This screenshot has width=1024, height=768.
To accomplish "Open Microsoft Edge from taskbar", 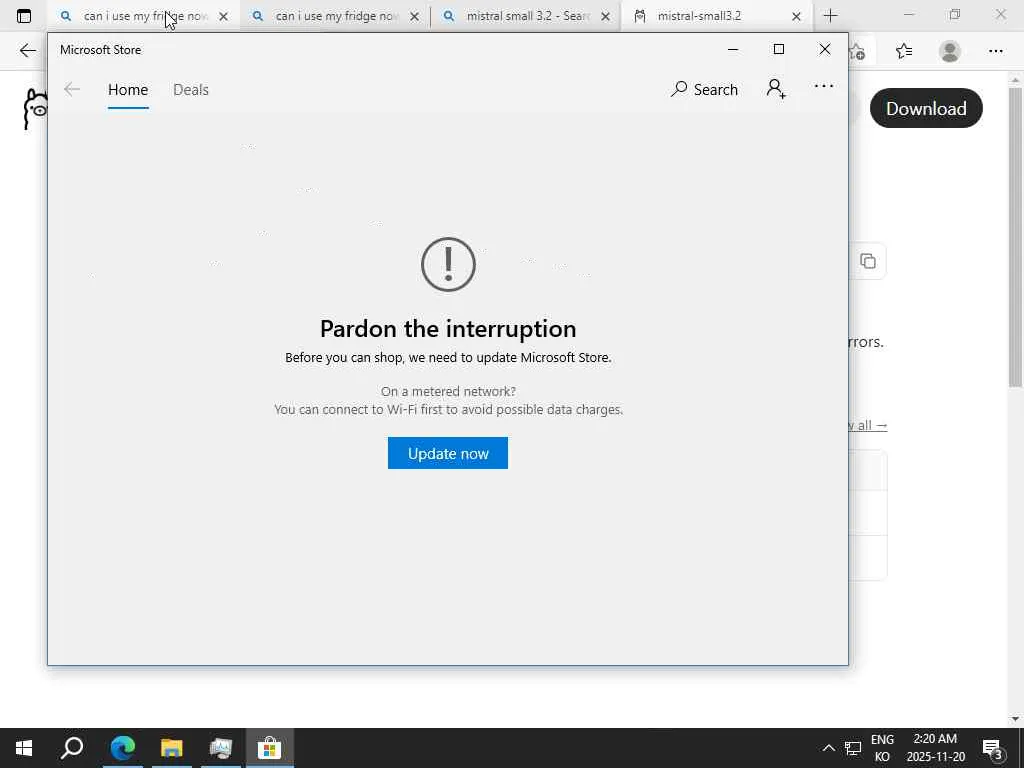I will [122, 748].
